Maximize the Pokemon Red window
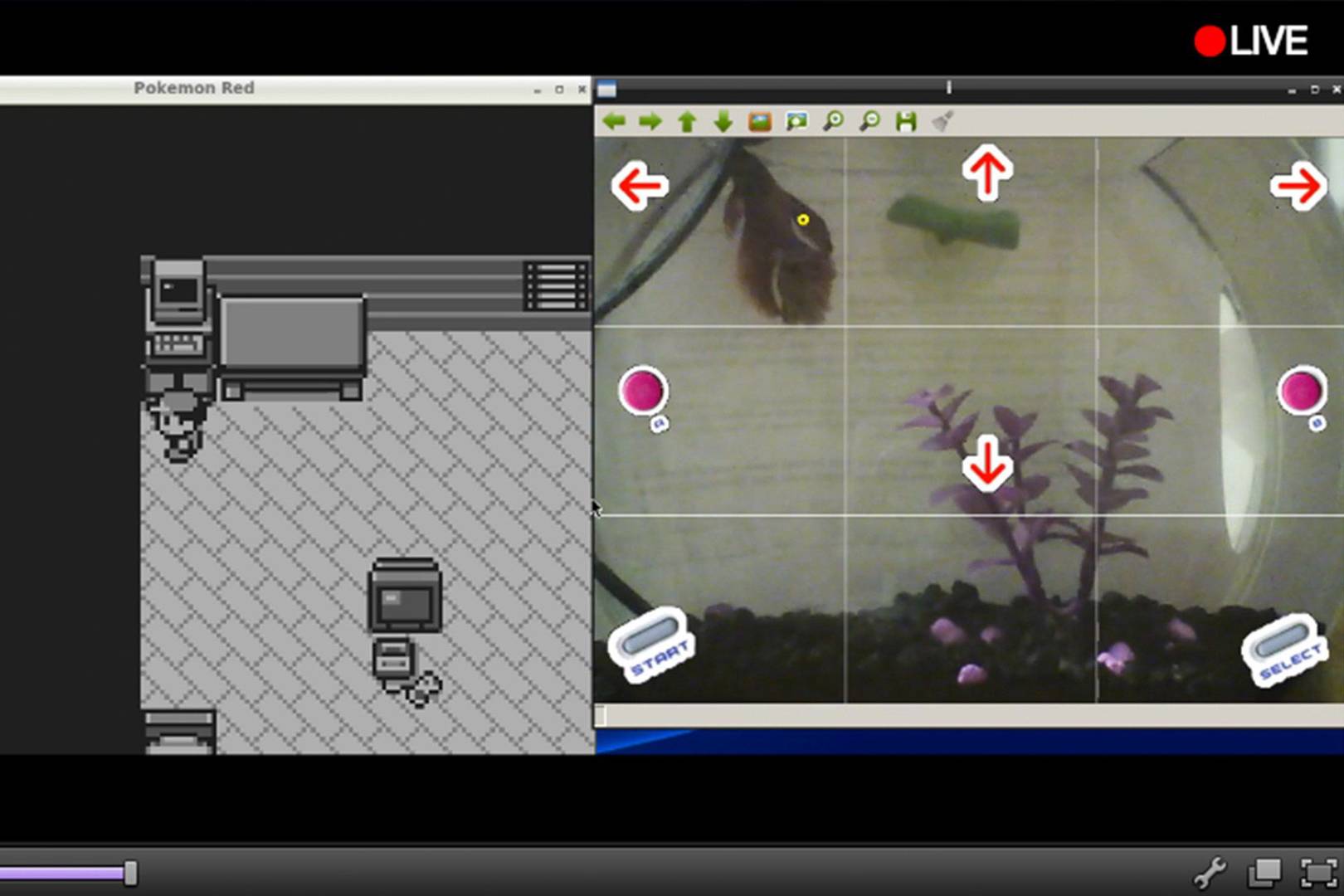This screenshot has height=896, width=1344. [x=559, y=89]
